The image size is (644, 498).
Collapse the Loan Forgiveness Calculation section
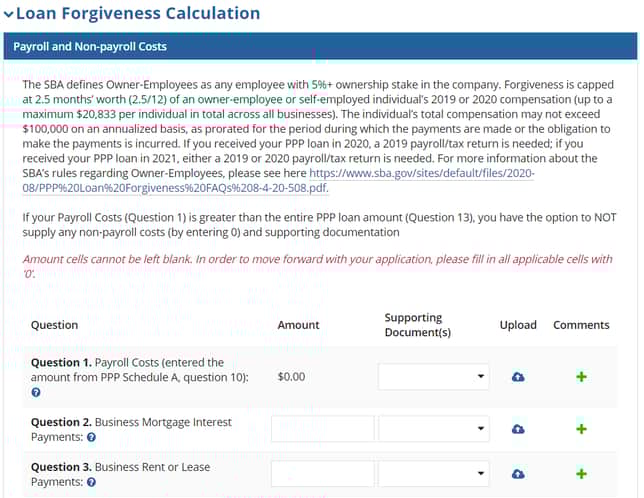pos(8,14)
